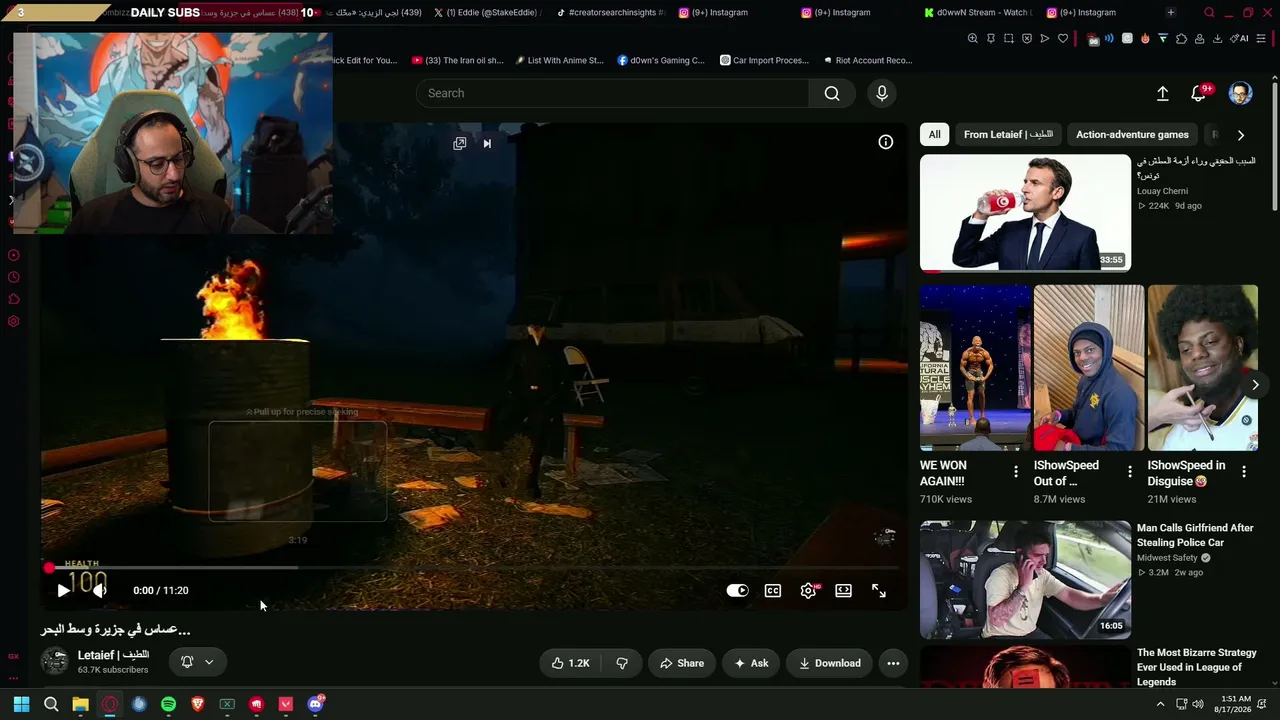This screenshot has height=720, width=1280.
Task: Open browser downloads icon
Action: pos(1217,39)
